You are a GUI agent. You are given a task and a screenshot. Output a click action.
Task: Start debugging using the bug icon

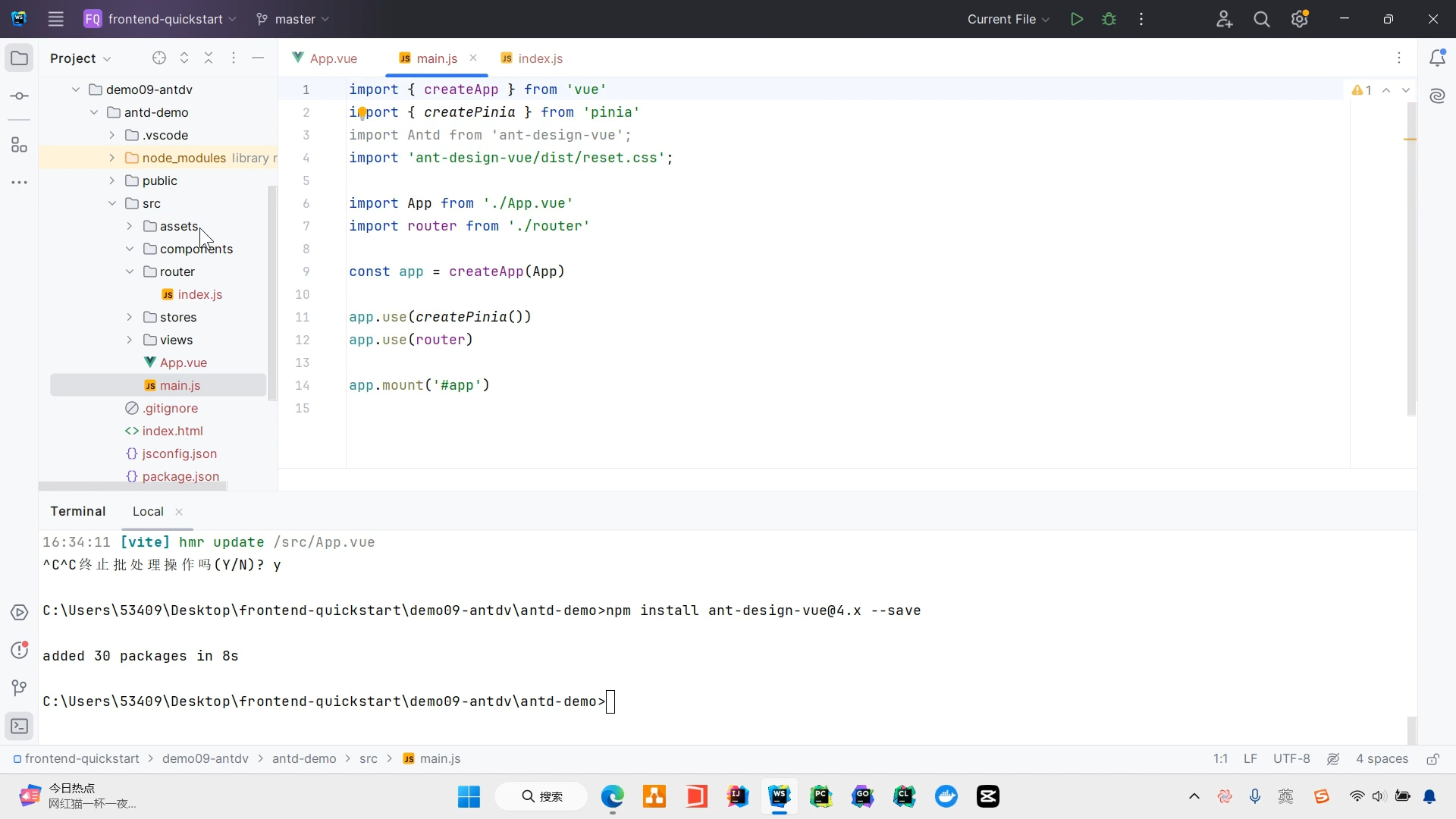click(x=1109, y=19)
